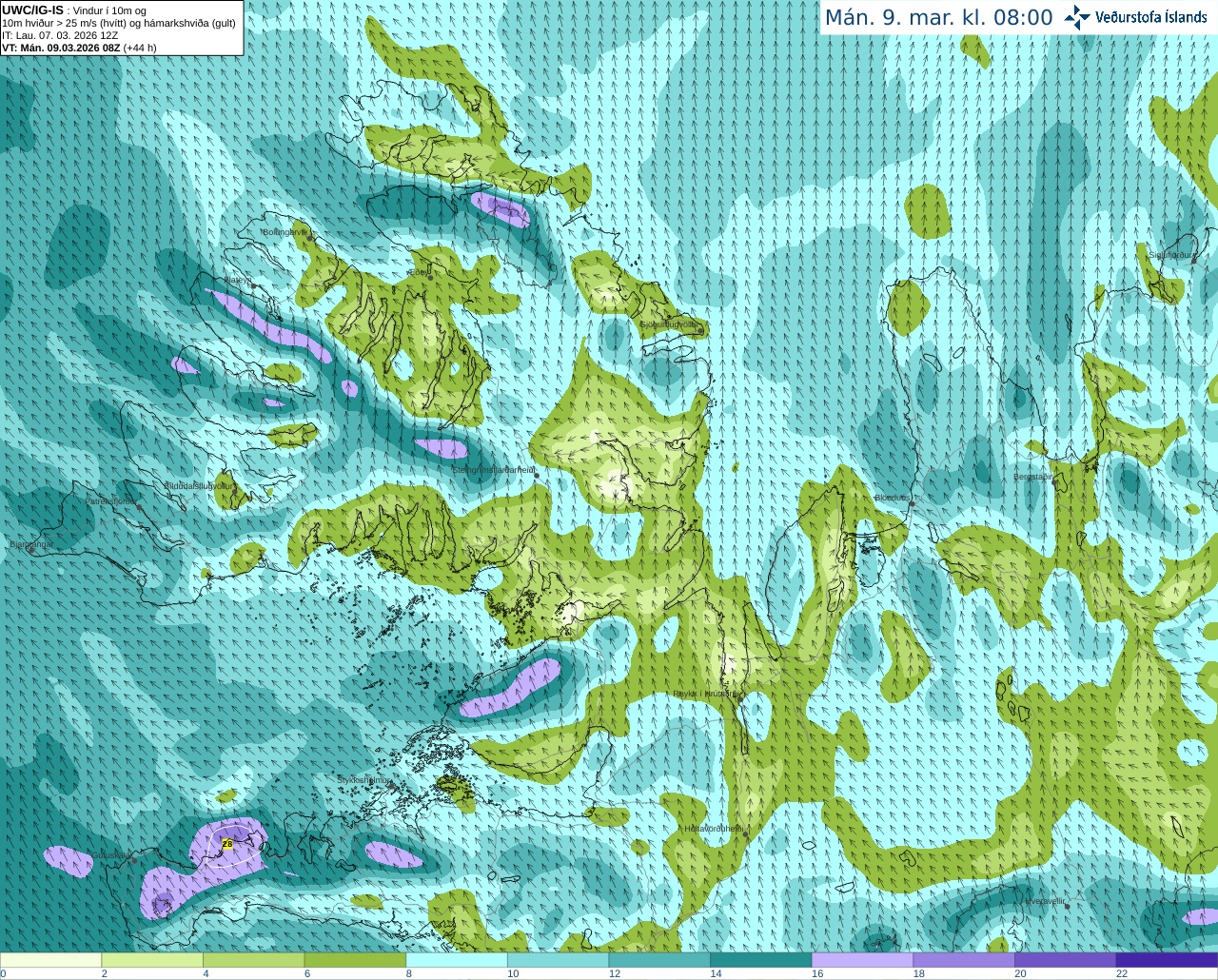Viewport: 1218px width, 980px height.
Task: Select the 4–6 m/s legend color
Action: point(253,960)
